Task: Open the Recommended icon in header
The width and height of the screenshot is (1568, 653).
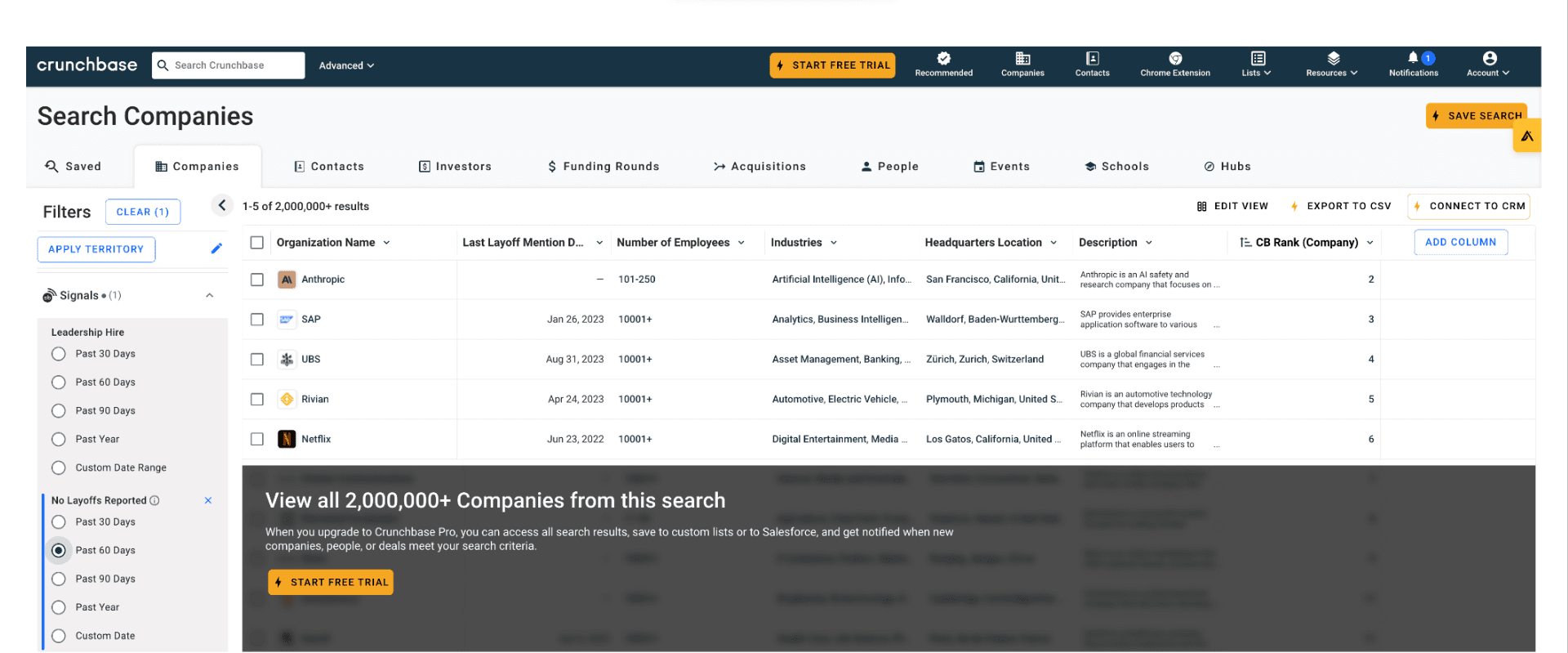Action: pyautogui.click(x=943, y=58)
